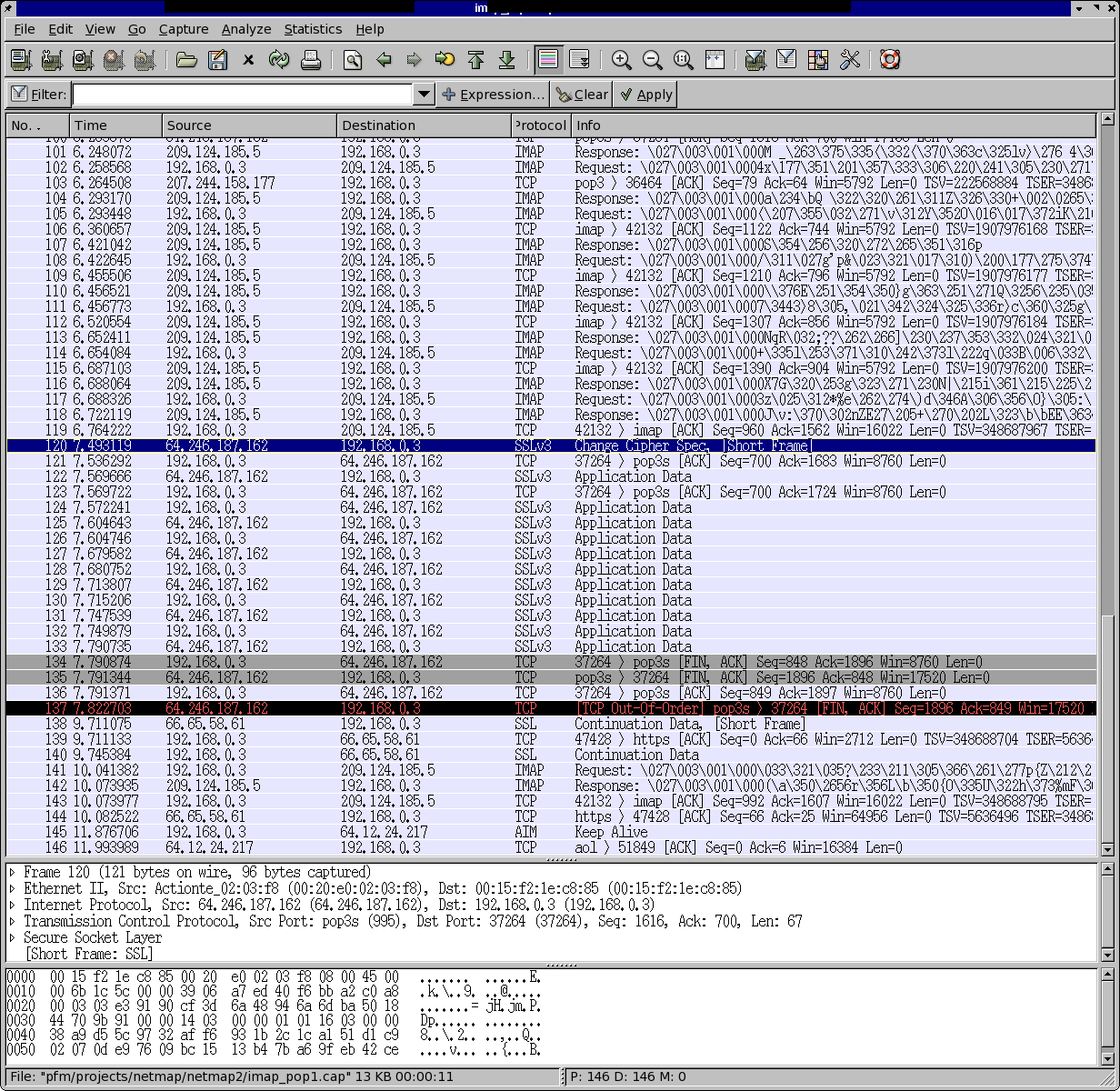The image size is (1120, 1091).
Task: Reload the capture file
Action: (279, 61)
